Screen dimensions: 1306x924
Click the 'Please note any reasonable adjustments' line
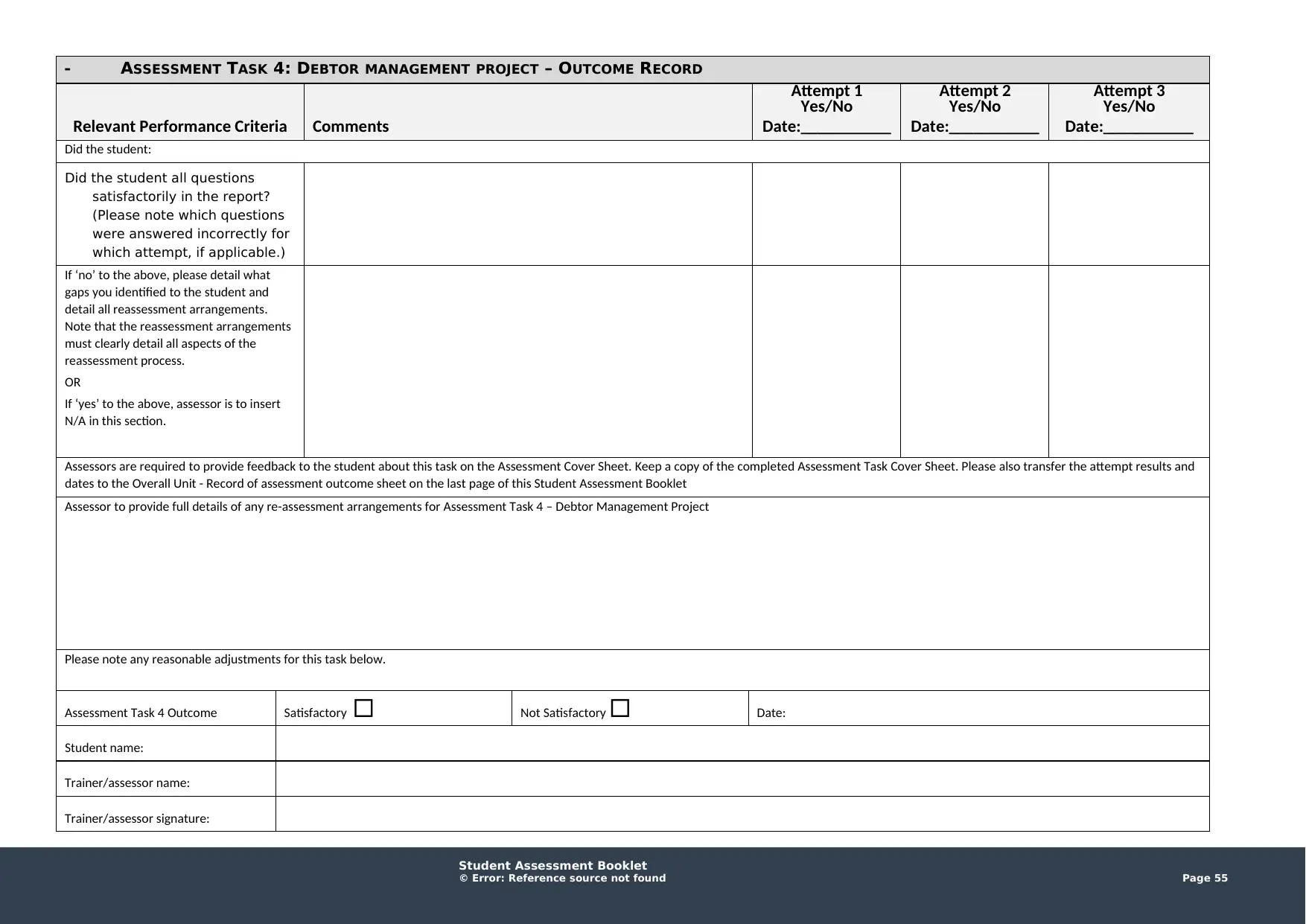pyautogui.click(x=225, y=660)
